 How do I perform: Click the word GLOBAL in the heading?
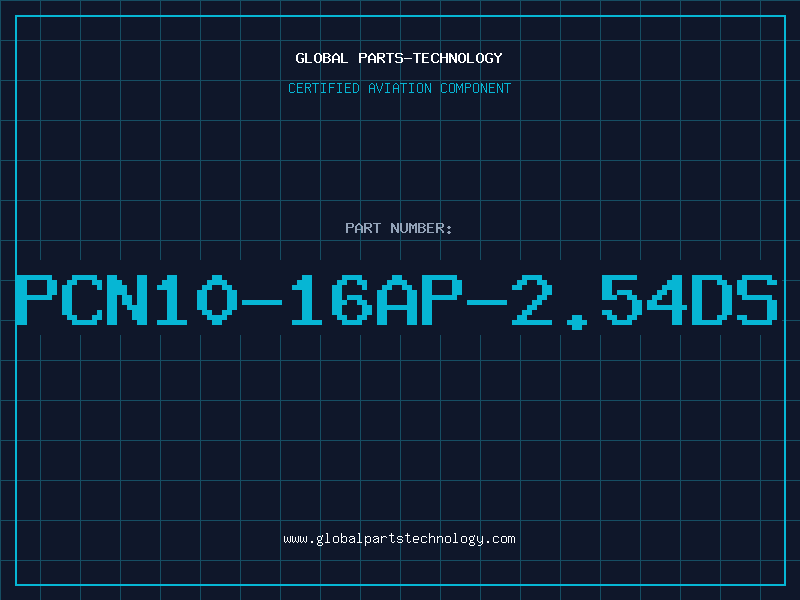(x=322, y=58)
